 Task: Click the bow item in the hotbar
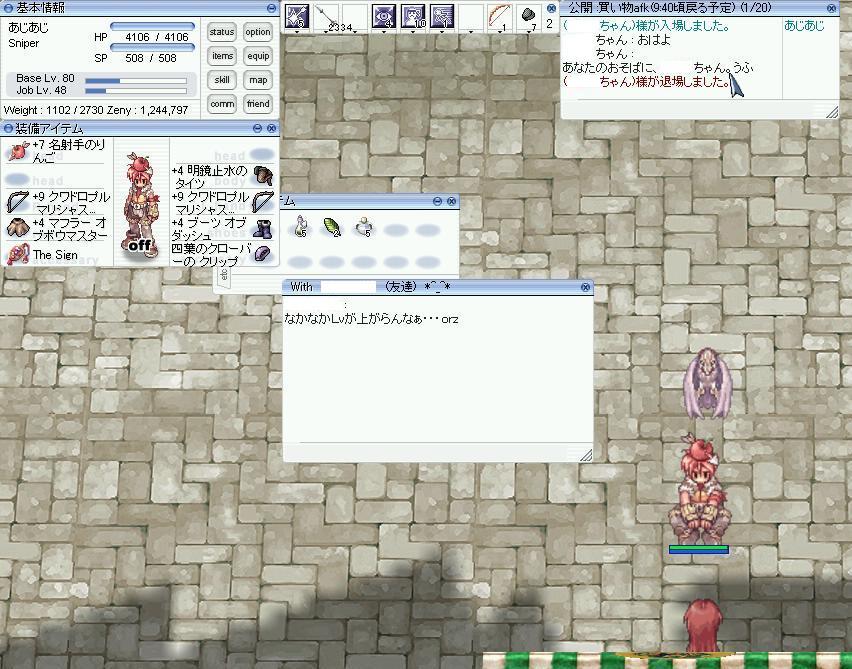tap(499, 16)
